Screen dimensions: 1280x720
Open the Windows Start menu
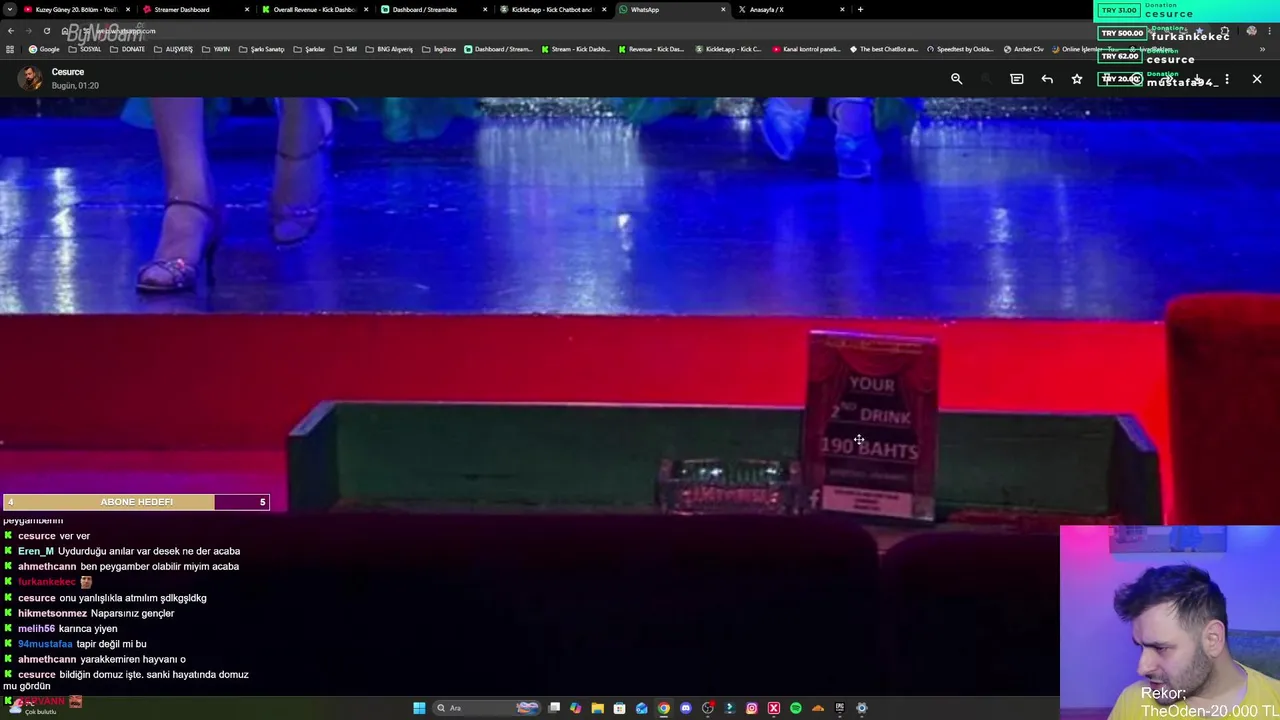point(419,708)
